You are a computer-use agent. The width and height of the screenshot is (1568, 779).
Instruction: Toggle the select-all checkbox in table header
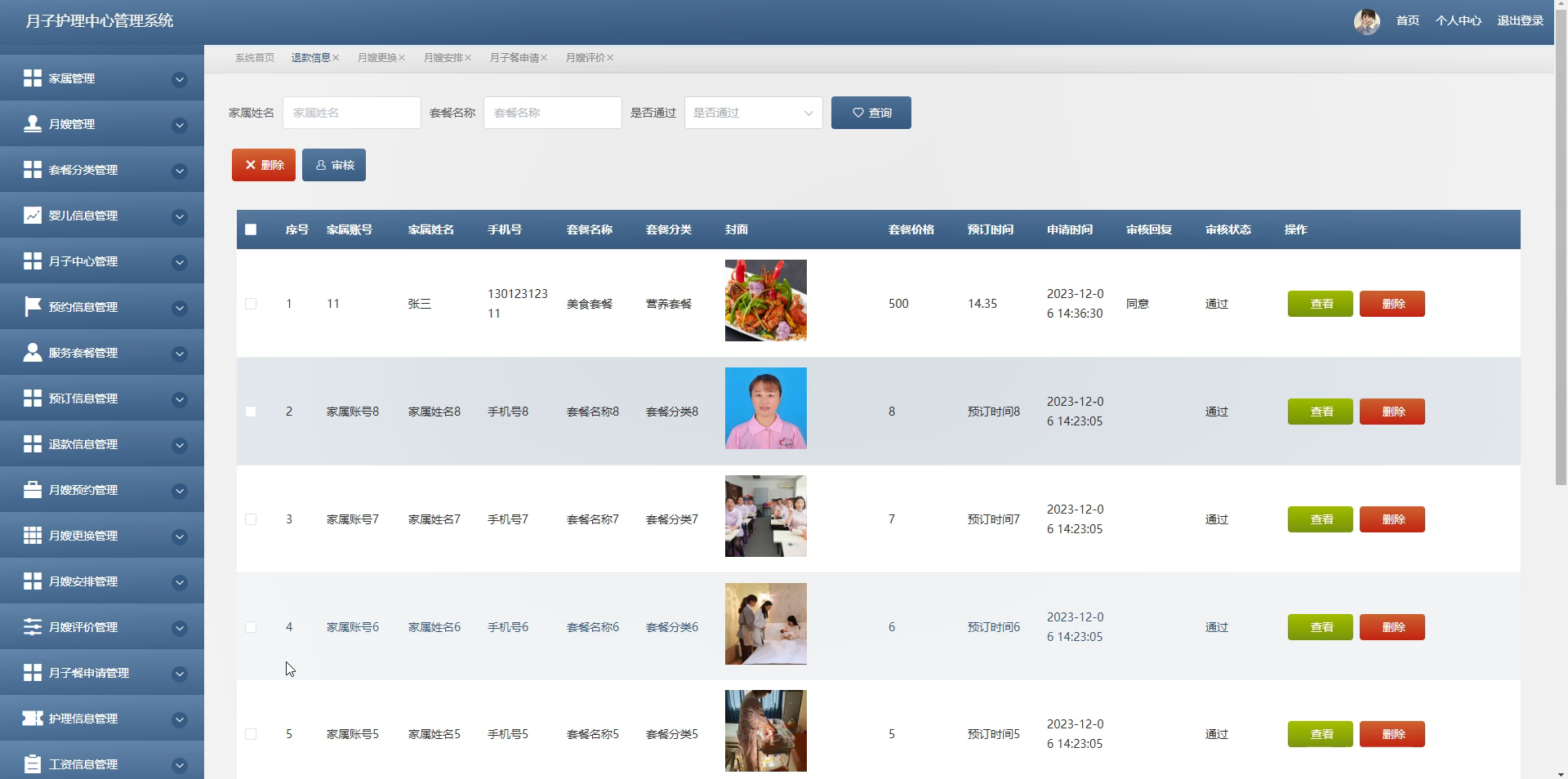pos(251,229)
